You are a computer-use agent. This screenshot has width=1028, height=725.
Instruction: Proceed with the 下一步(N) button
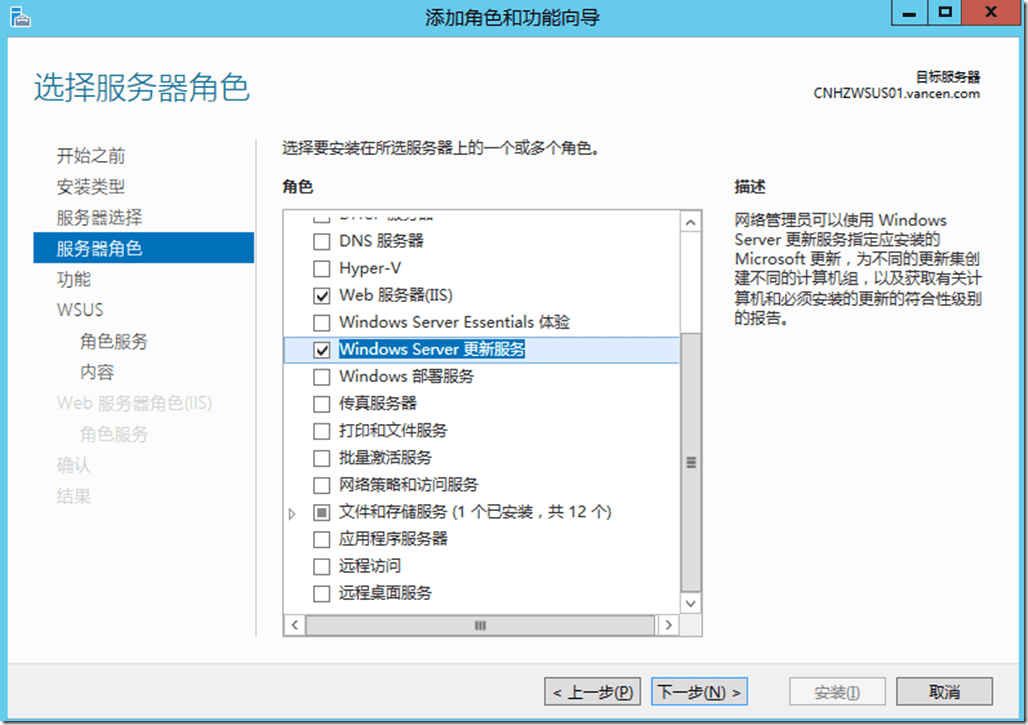pyautogui.click(x=699, y=692)
